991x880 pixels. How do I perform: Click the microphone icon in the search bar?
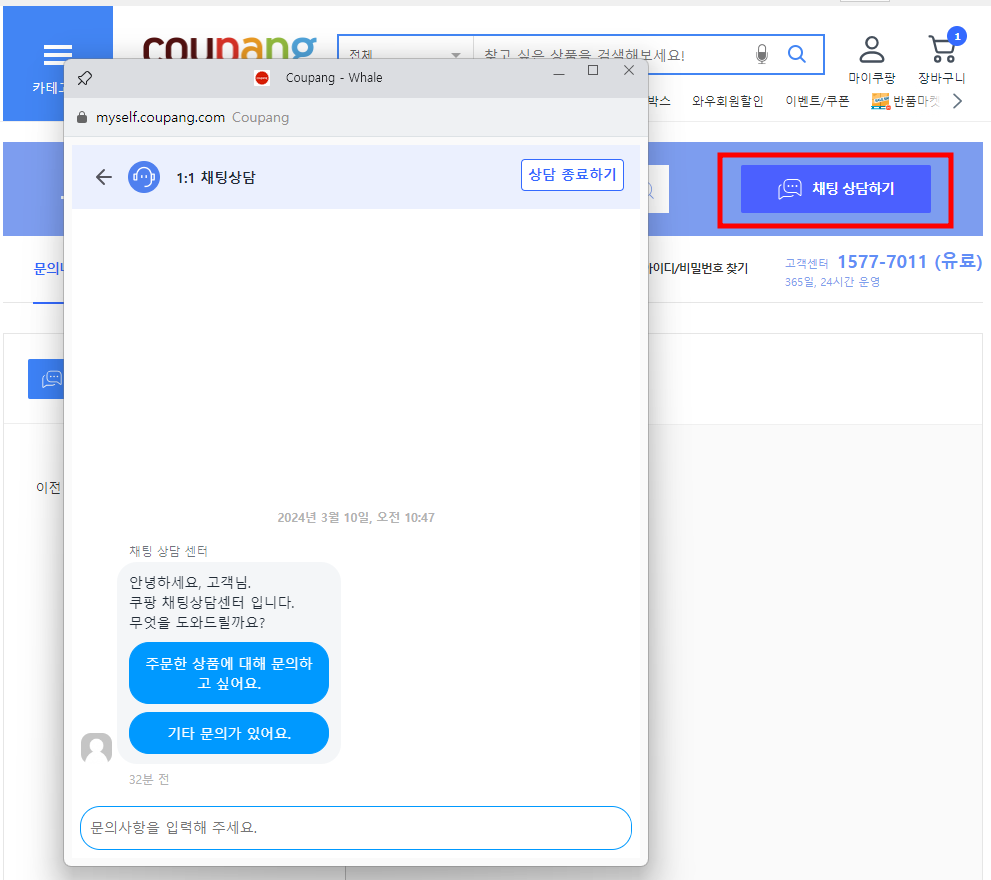(x=762, y=54)
